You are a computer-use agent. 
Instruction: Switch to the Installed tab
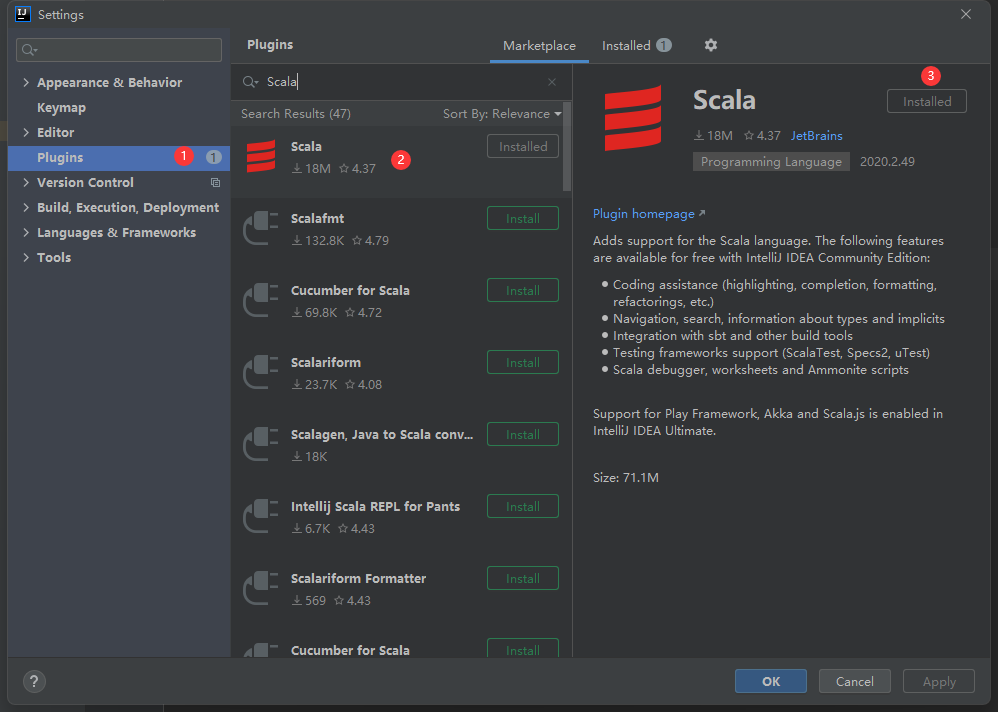636,46
